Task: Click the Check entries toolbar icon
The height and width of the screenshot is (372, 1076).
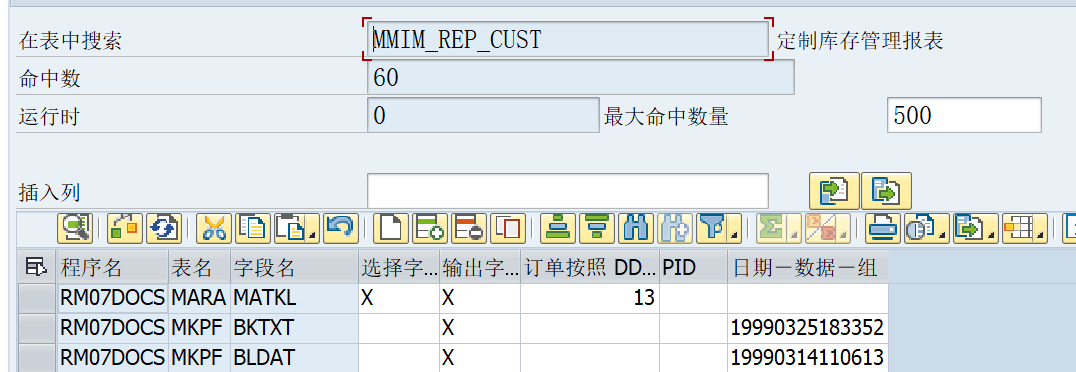Action: (125, 229)
